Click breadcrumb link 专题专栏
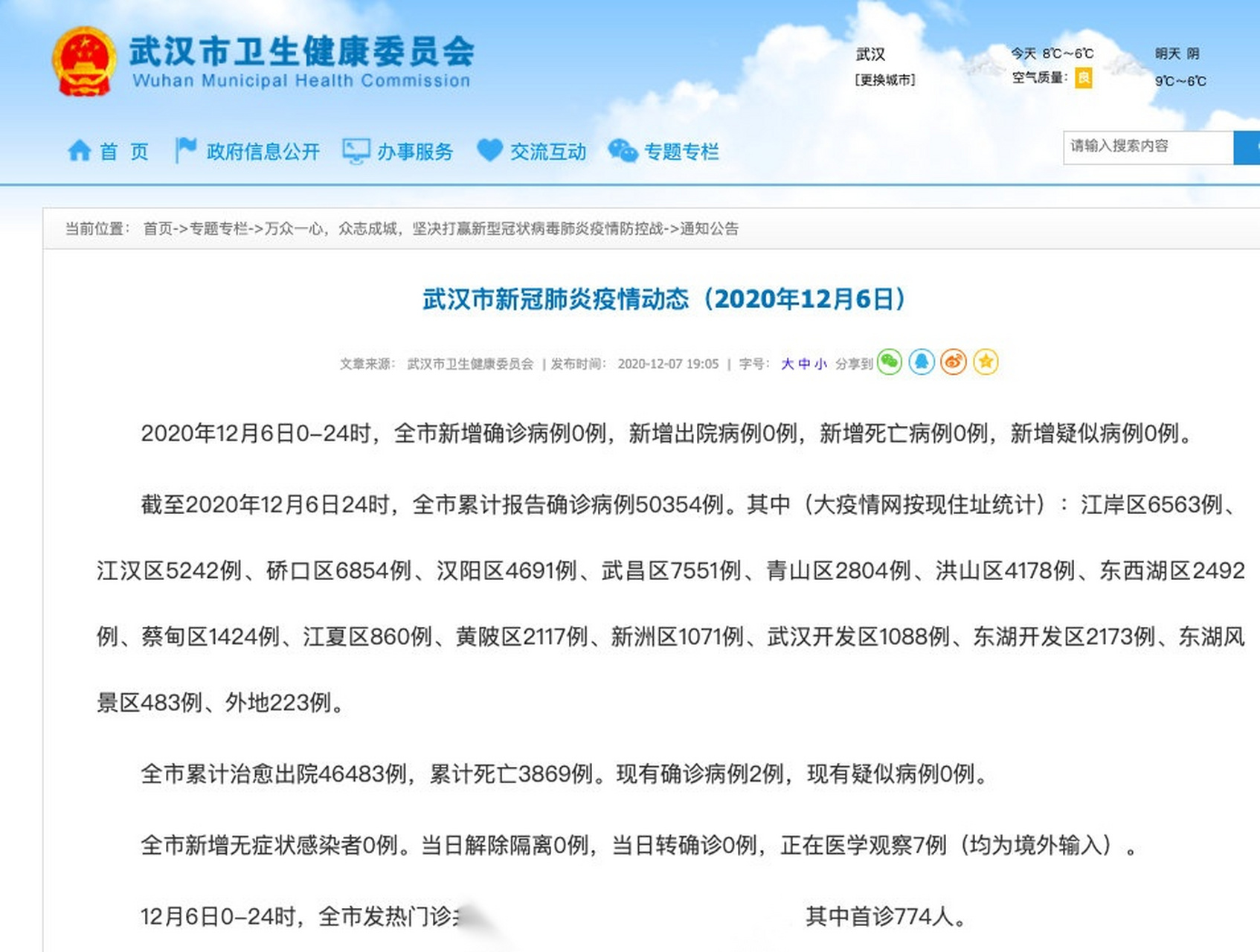 coord(219,228)
